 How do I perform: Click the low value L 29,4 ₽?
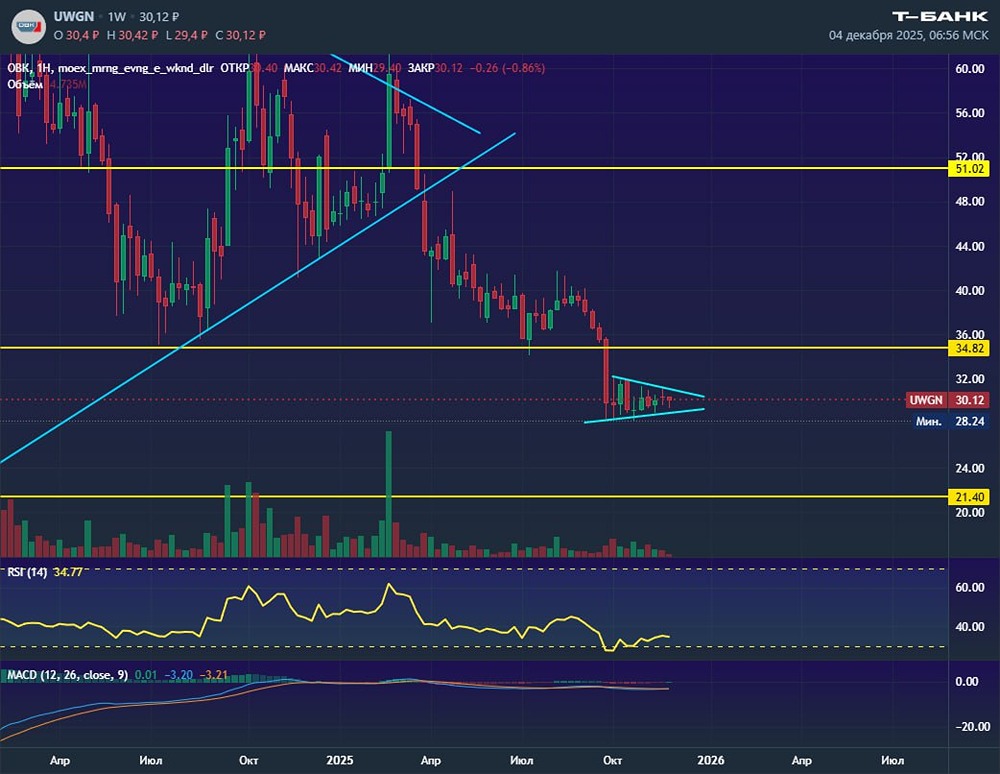186,36
